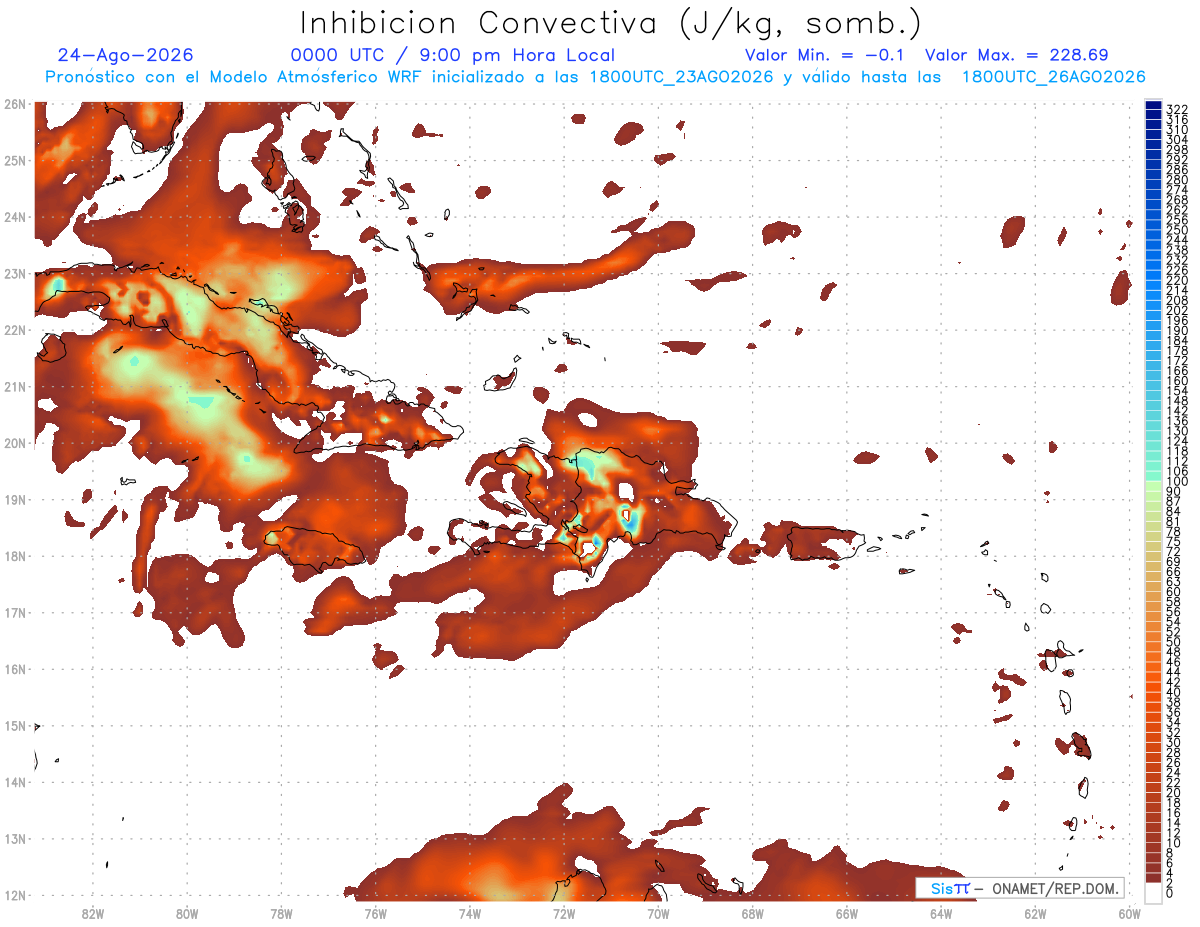
Task: Click the 76W longitude label
Action: (376, 913)
